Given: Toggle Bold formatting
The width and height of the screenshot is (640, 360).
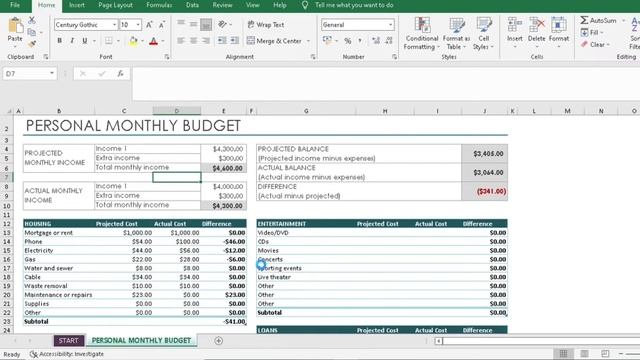Looking at the screenshot, I should coord(60,41).
